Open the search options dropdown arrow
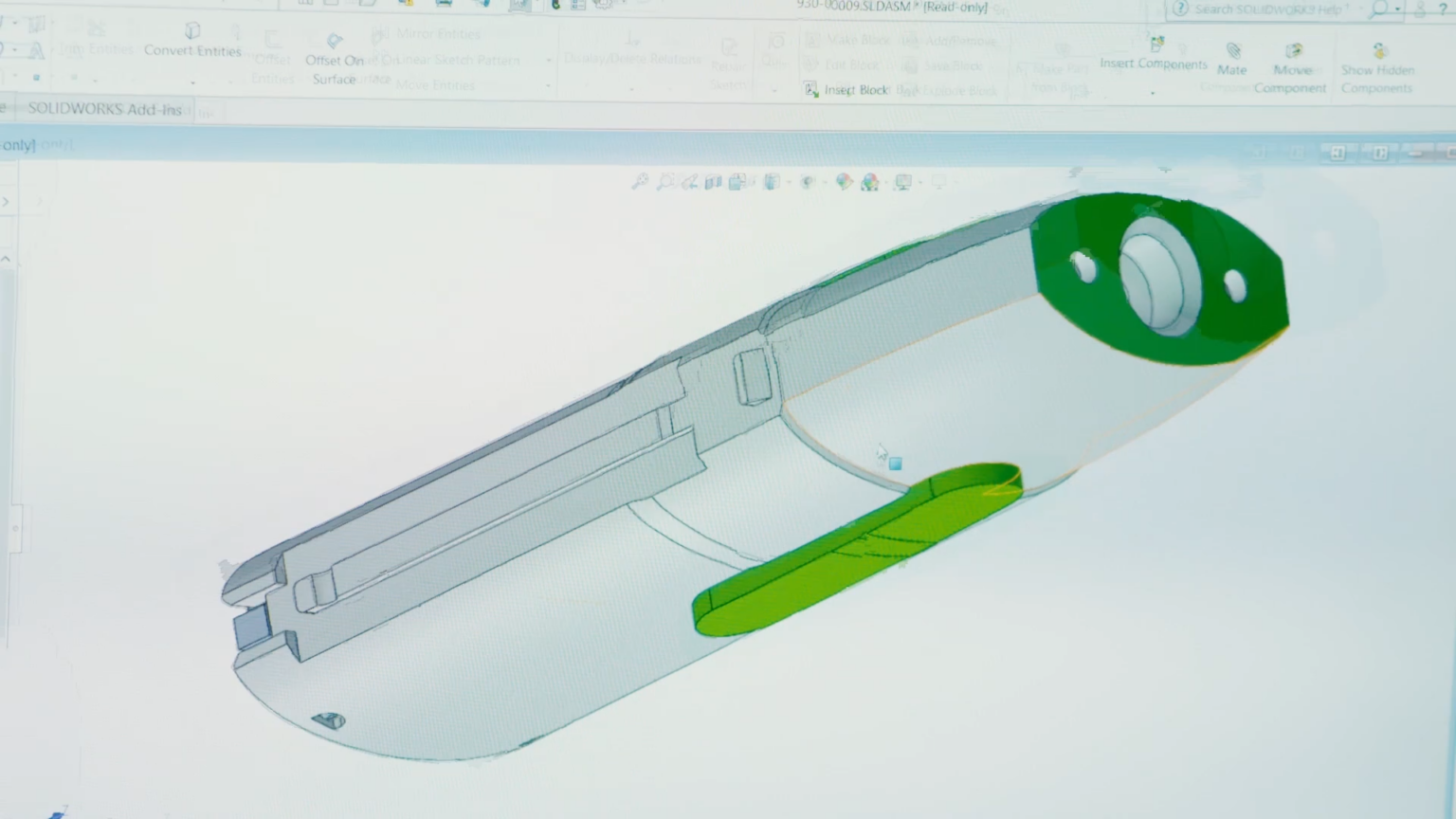The height and width of the screenshot is (819, 1456). pos(1398,9)
